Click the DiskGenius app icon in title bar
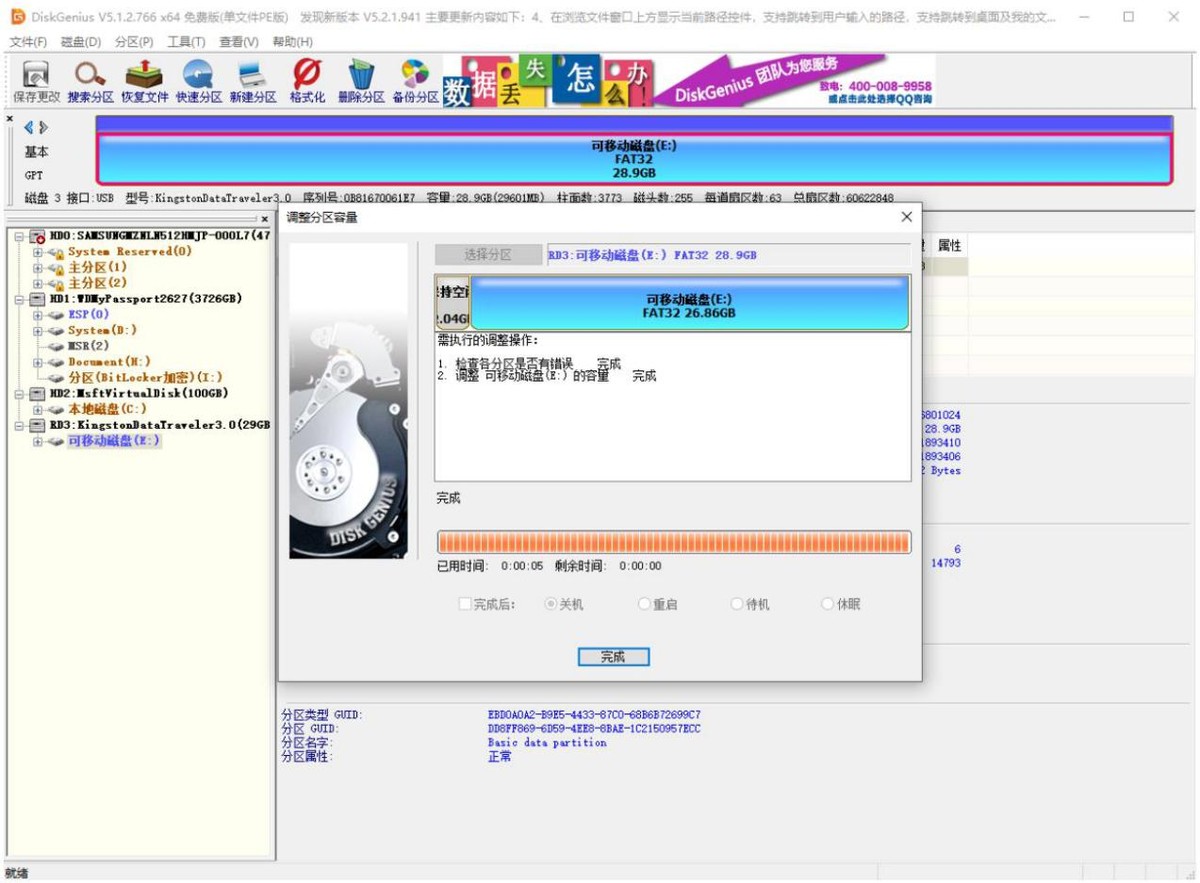The image size is (1200, 883). pos(17,16)
